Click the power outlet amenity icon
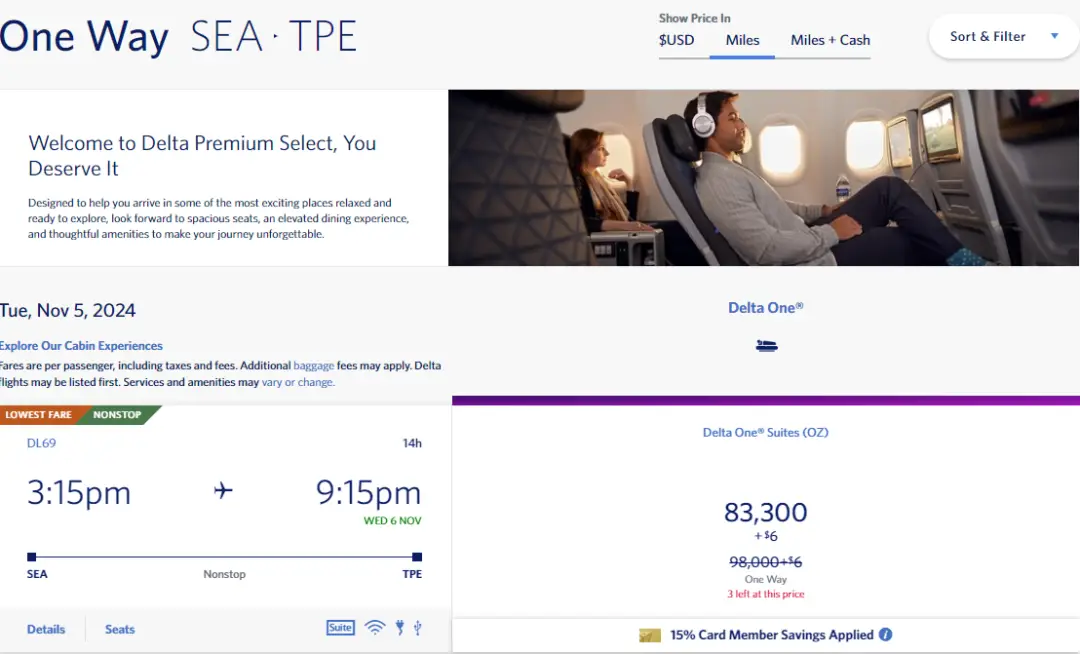Image resolution: width=1080 pixels, height=654 pixels. point(399,628)
